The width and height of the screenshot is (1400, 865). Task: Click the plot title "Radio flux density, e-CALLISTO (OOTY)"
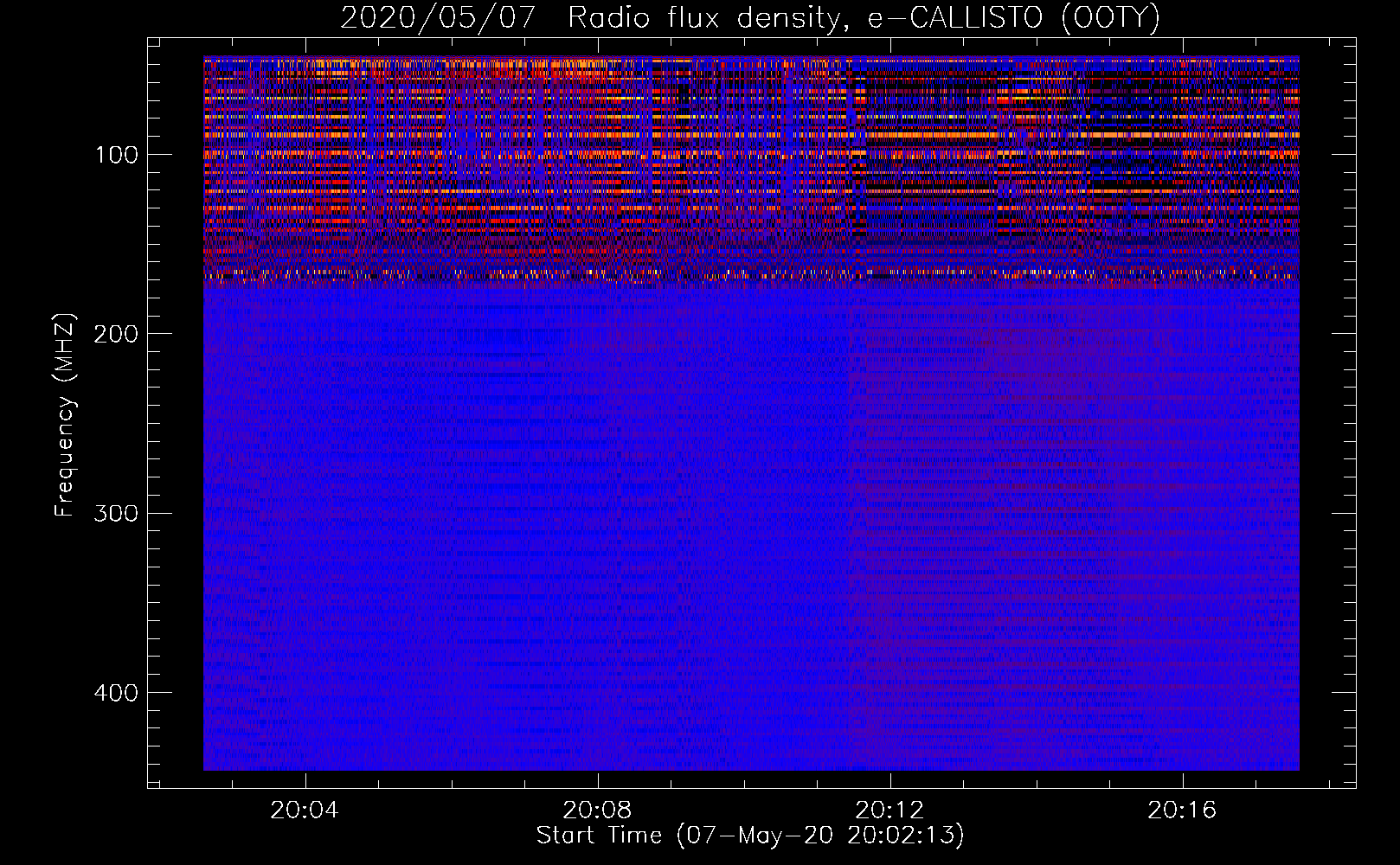(864, 18)
